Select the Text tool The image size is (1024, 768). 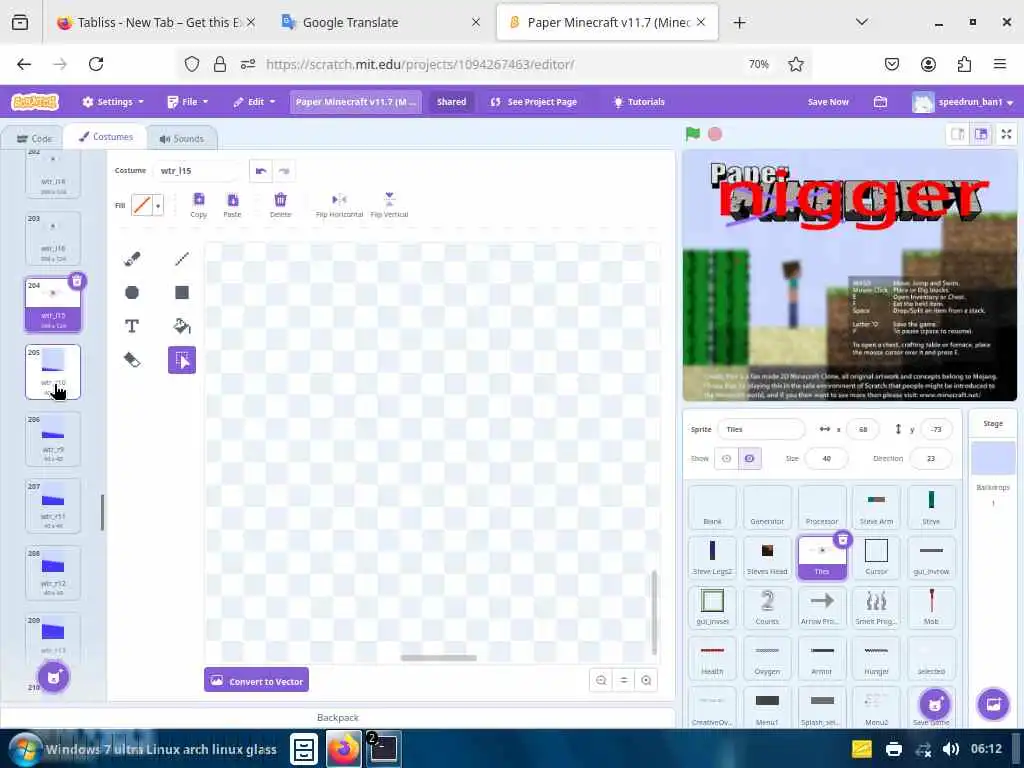(x=132, y=326)
